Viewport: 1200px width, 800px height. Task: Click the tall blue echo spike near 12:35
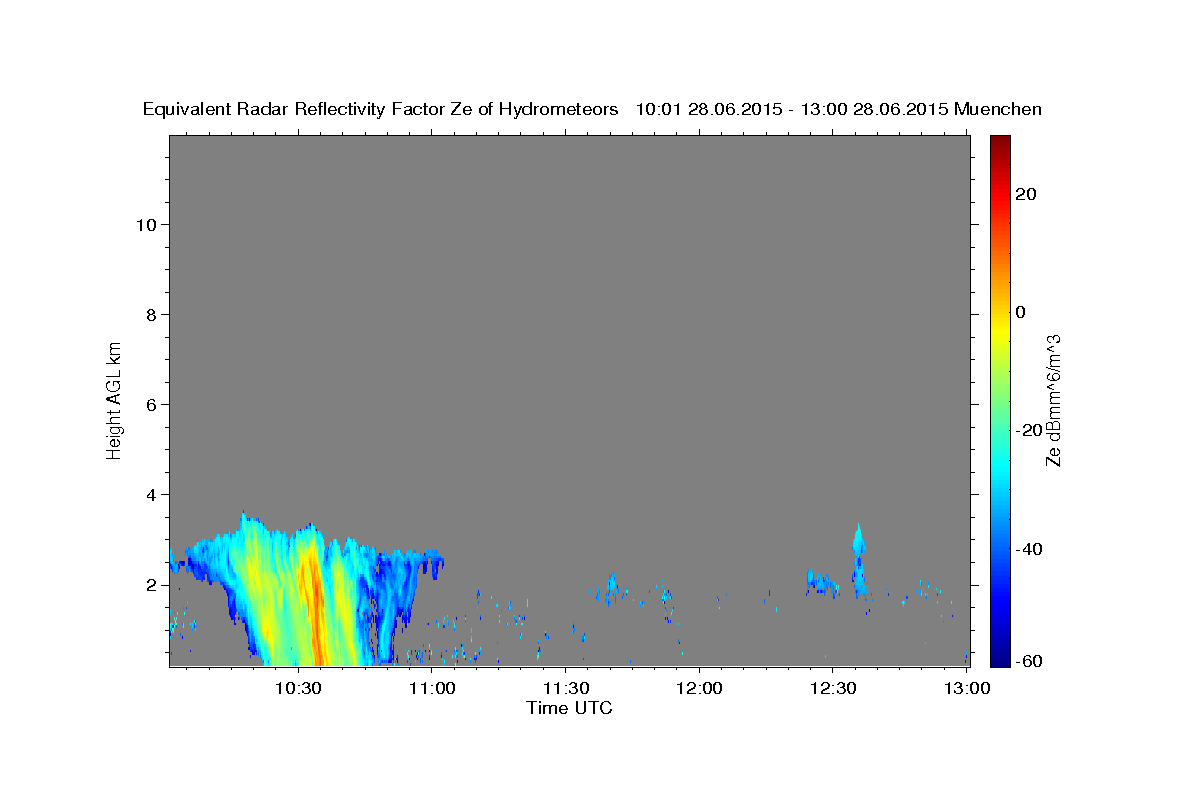858,558
